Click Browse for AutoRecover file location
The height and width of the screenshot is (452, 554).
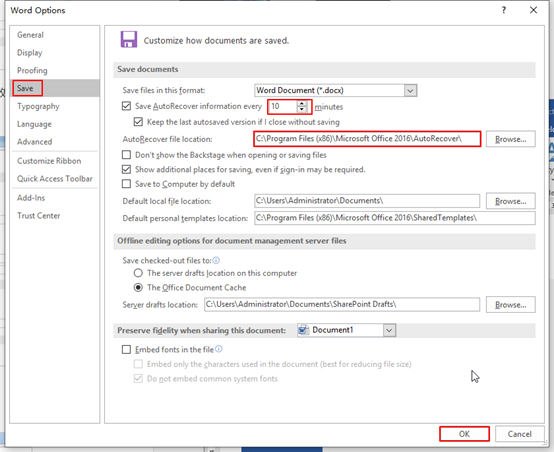pyautogui.click(x=511, y=139)
